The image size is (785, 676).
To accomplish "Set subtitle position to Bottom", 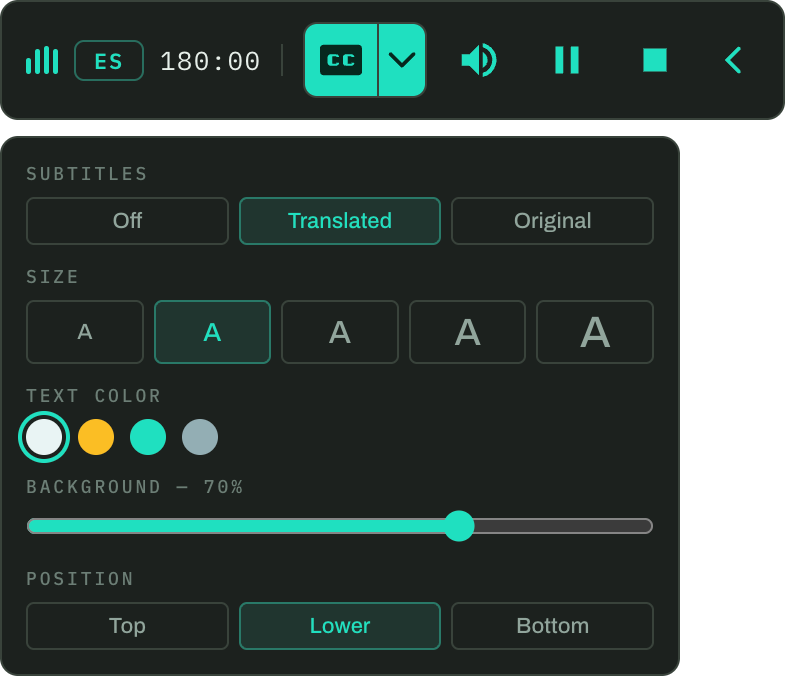I will point(552,626).
